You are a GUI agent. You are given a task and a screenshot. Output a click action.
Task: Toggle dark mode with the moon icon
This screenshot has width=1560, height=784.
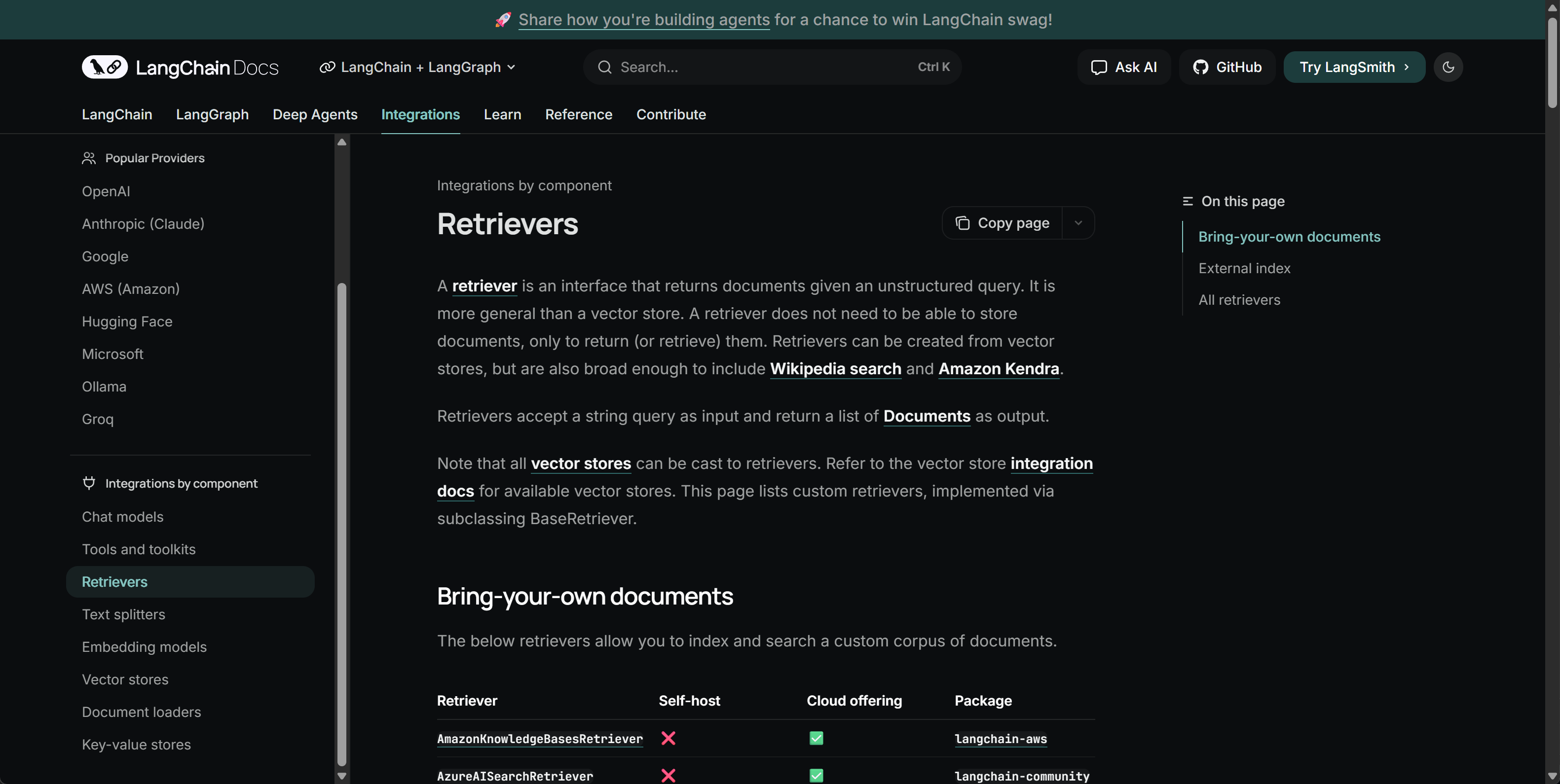(x=1448, y=67)
